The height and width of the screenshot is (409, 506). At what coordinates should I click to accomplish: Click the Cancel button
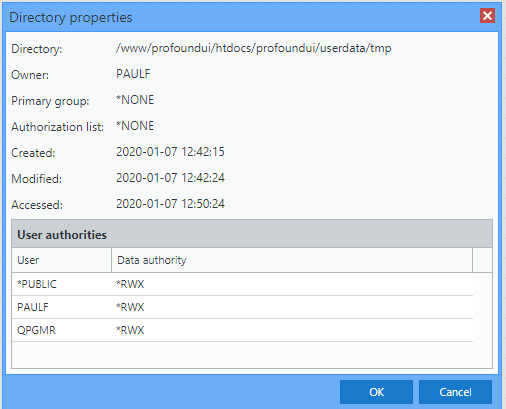coord(455,392)
